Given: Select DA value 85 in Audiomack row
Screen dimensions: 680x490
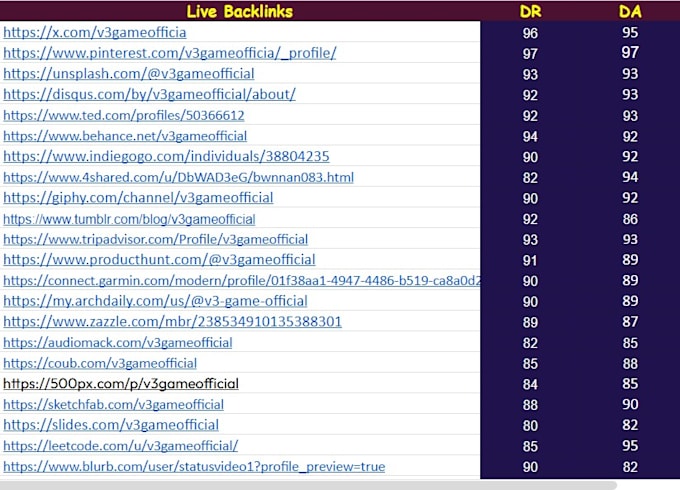Looking at the screenshot, I should click(x=630, y=343).
